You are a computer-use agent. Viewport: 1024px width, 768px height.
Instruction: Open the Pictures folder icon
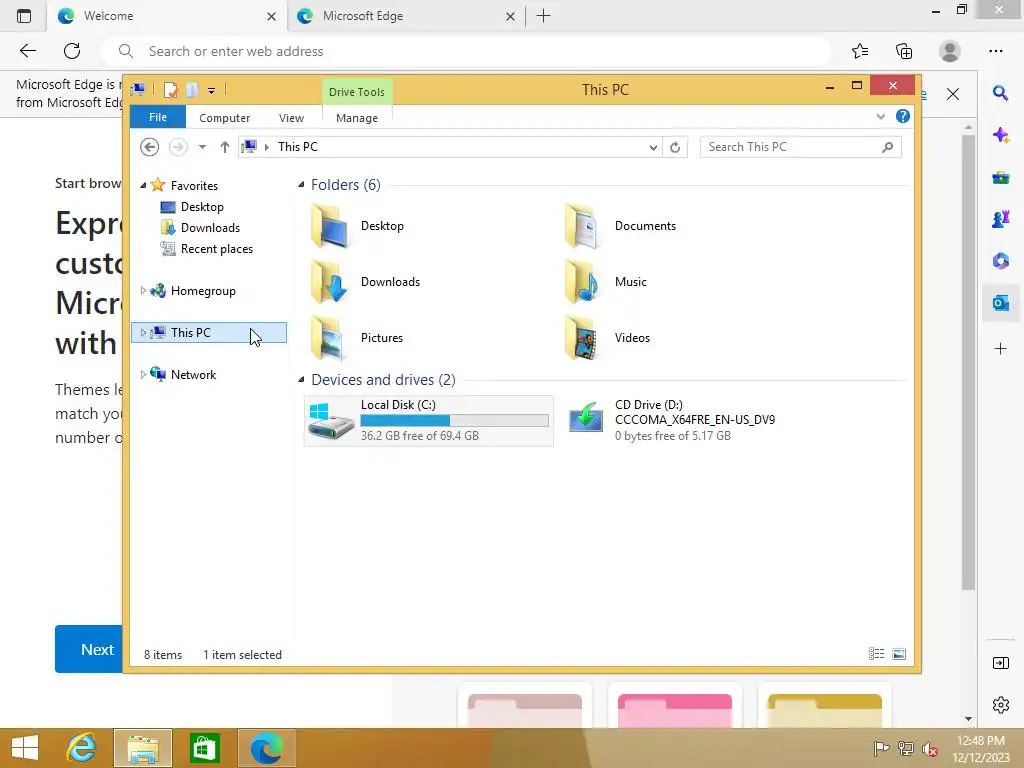[x=328, y=338]
